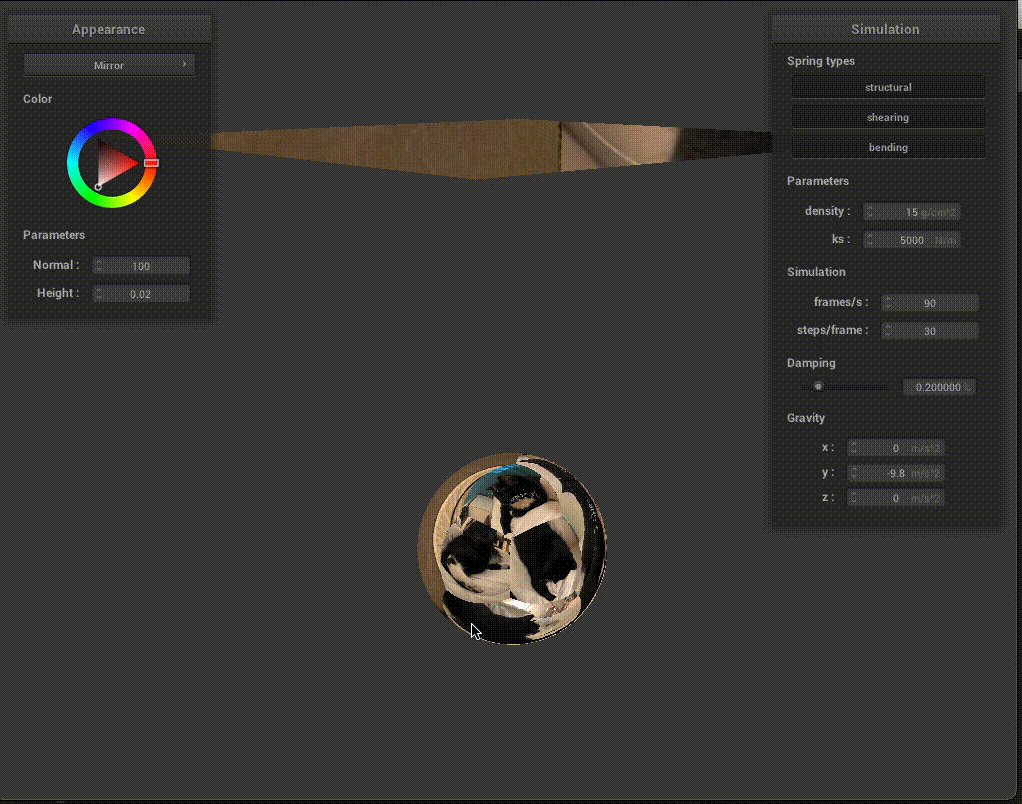Open the Mirror shader dropdown
This screenshot has height=804, width=1022.
[x=109, y=65]
